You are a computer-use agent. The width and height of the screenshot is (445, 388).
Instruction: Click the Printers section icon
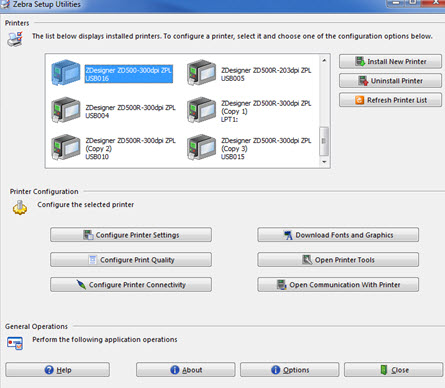(x=15, y=39)
